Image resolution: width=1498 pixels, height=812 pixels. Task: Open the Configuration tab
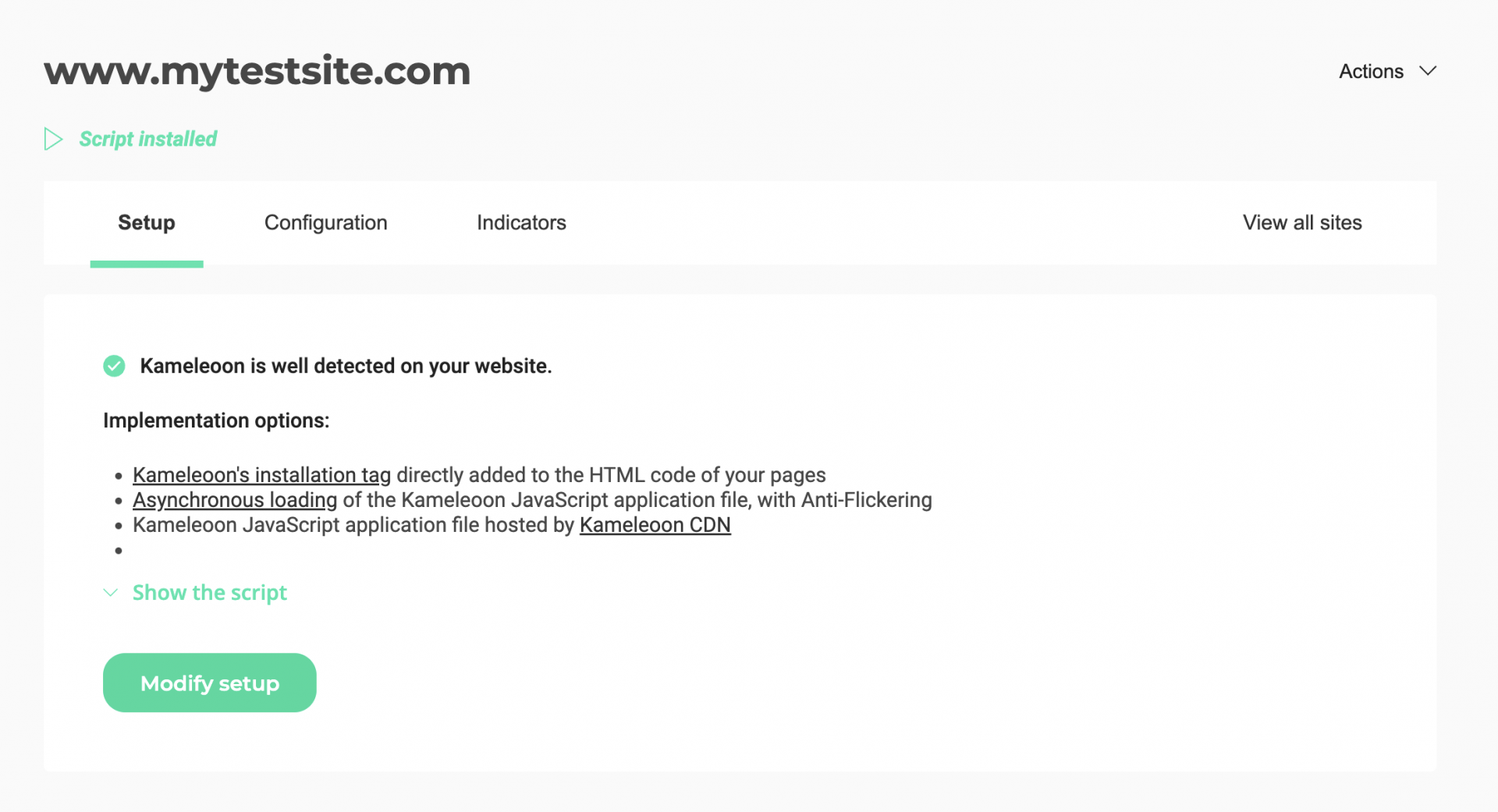coord(326,223)
